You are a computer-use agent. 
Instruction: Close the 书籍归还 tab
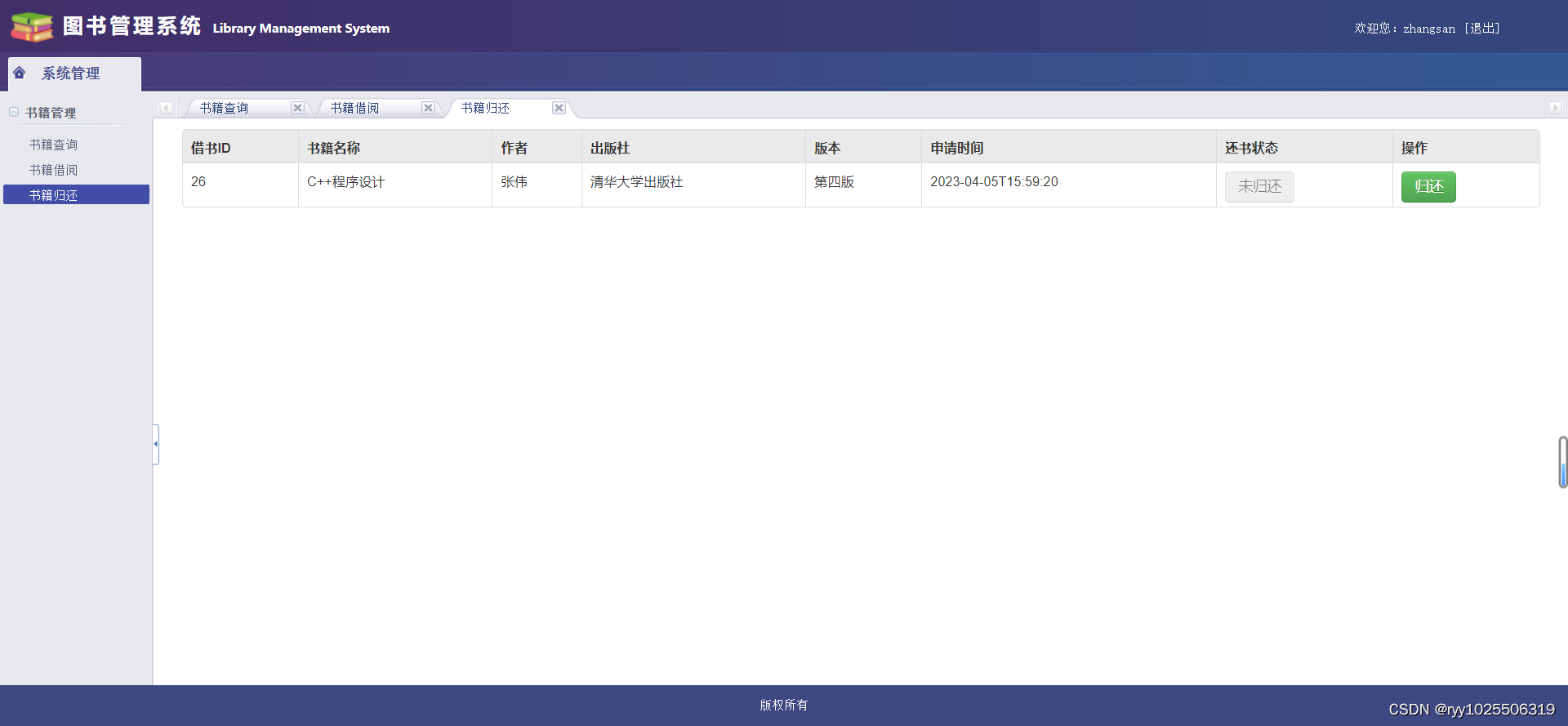click(559, 108)
